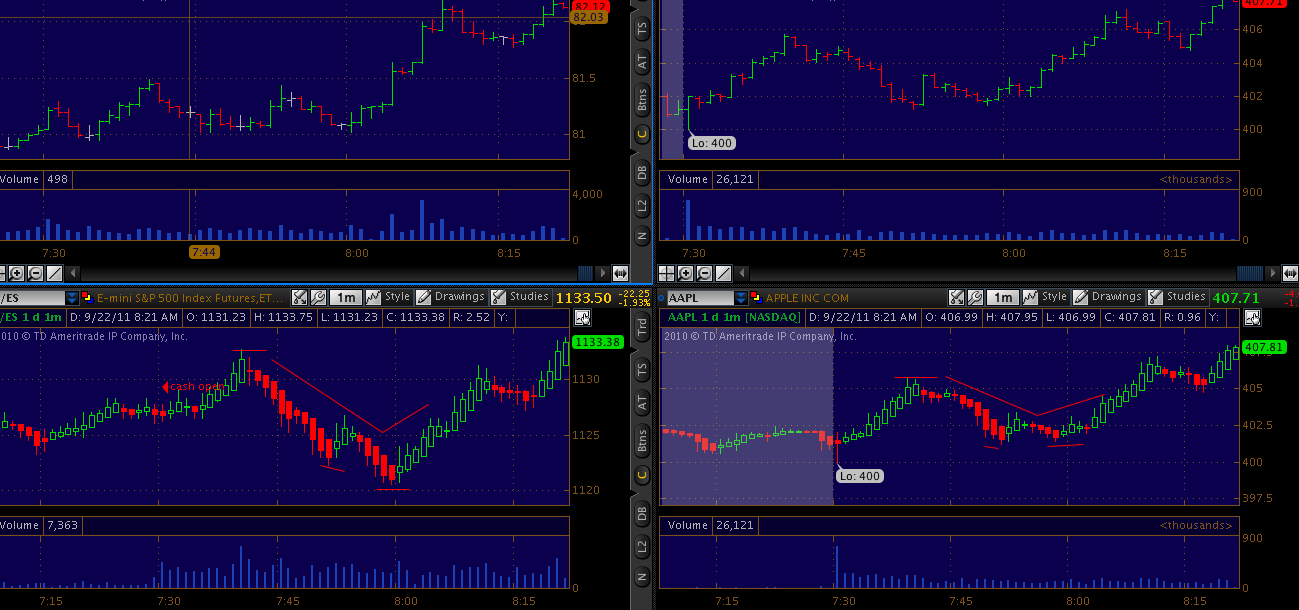This screenshot has height=610, width=1299.
Task: Toggle AT sidebar button in upper strip
Action: 642,62
